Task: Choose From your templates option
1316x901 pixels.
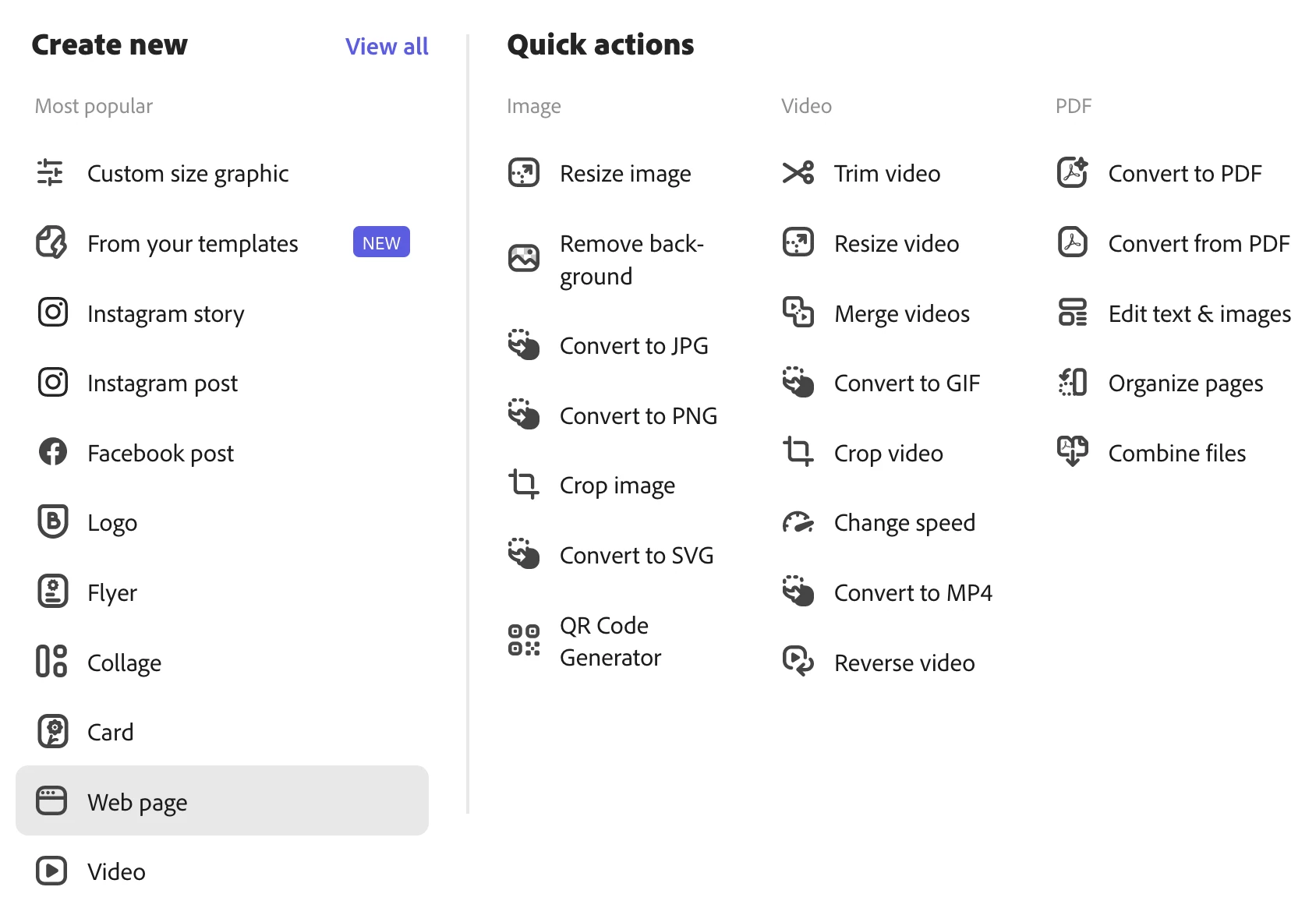Action: (x=193, y=244)
